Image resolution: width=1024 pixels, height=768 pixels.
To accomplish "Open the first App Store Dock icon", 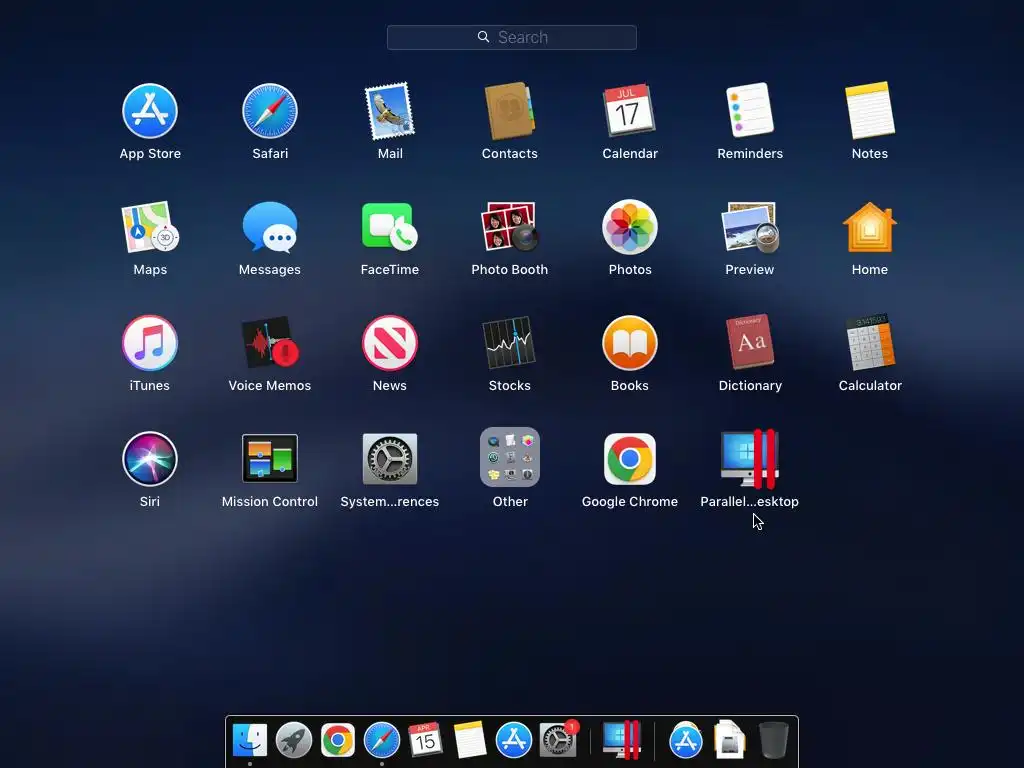I will 513,740.
